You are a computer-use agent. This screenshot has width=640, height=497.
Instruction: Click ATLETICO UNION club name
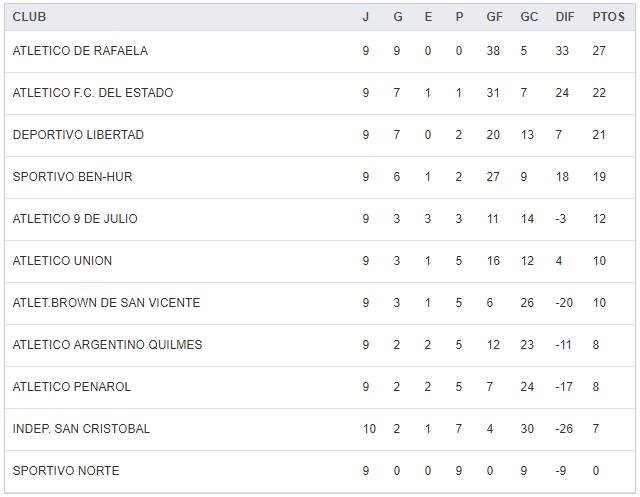click(62, 261)
